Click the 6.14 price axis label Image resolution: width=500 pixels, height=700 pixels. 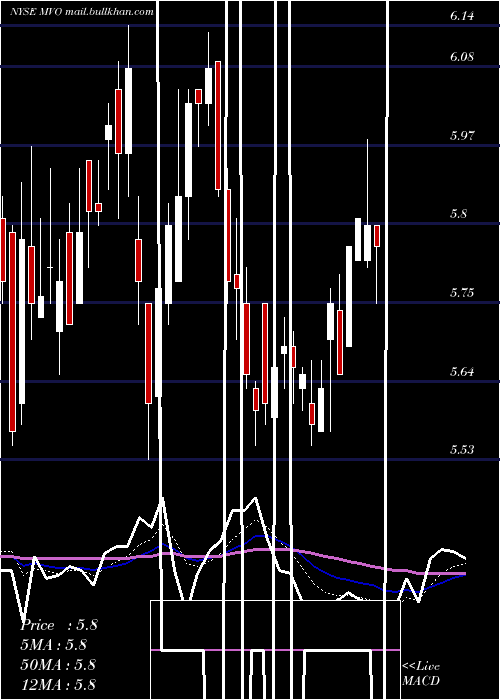point(462,17)
